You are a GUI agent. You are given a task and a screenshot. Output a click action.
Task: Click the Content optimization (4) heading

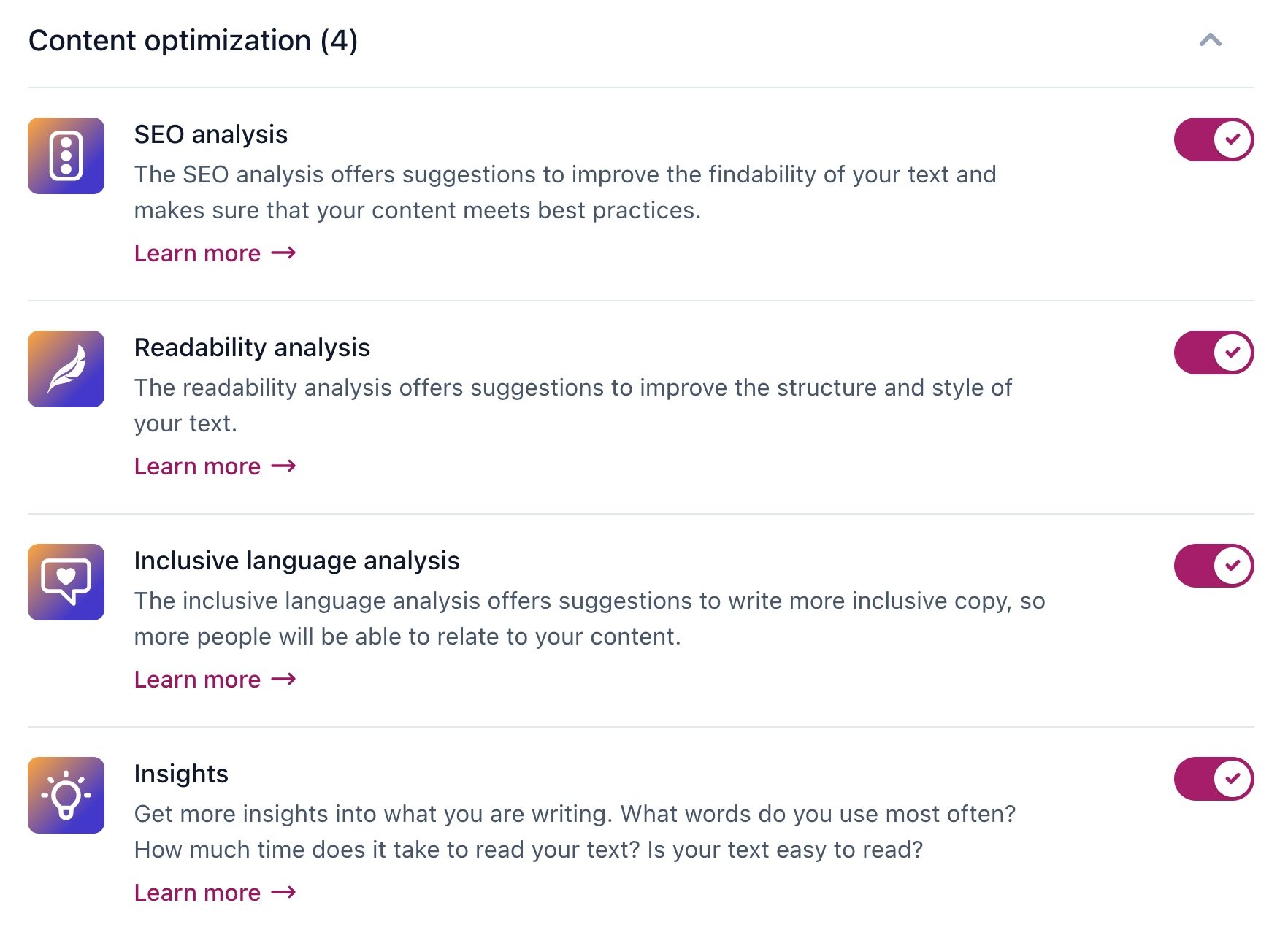(x=193, y=41)
